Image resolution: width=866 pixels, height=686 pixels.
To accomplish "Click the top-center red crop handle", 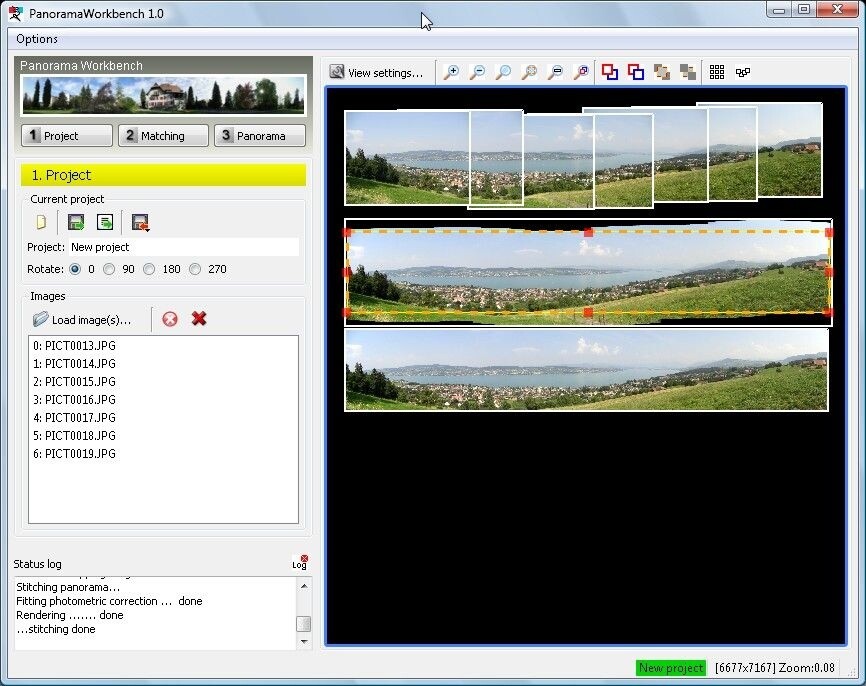I will [x=589, y=233].
